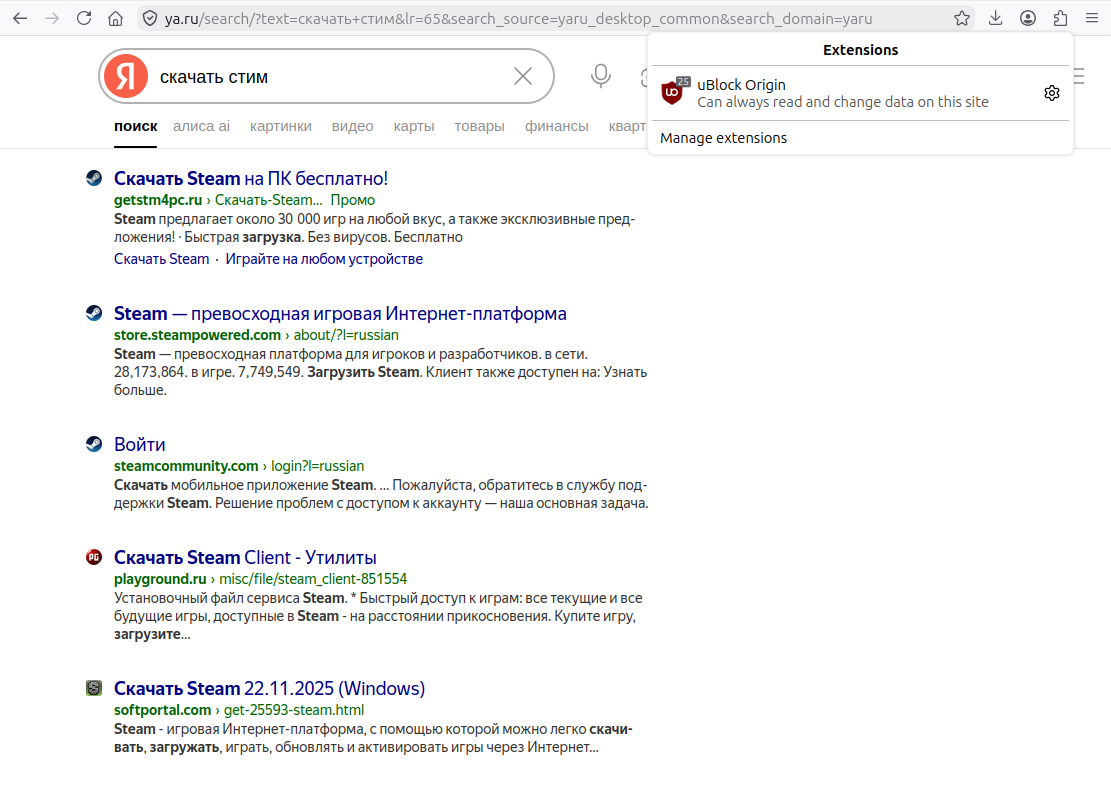This screenshot has width=1111, height=787.
Task: Click the Yandex logo in search box
Action: 126,76
